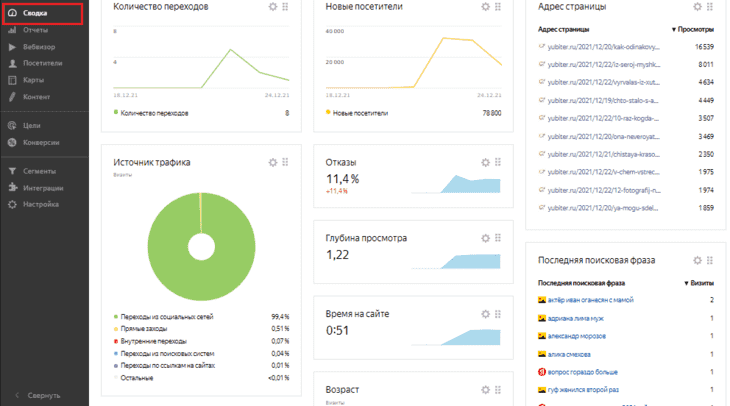Open yubiter.ru v-chem-vstrec page link
The width and height of the screenshot is (730, 406).
pyautogui.click(x=603, y=172)
